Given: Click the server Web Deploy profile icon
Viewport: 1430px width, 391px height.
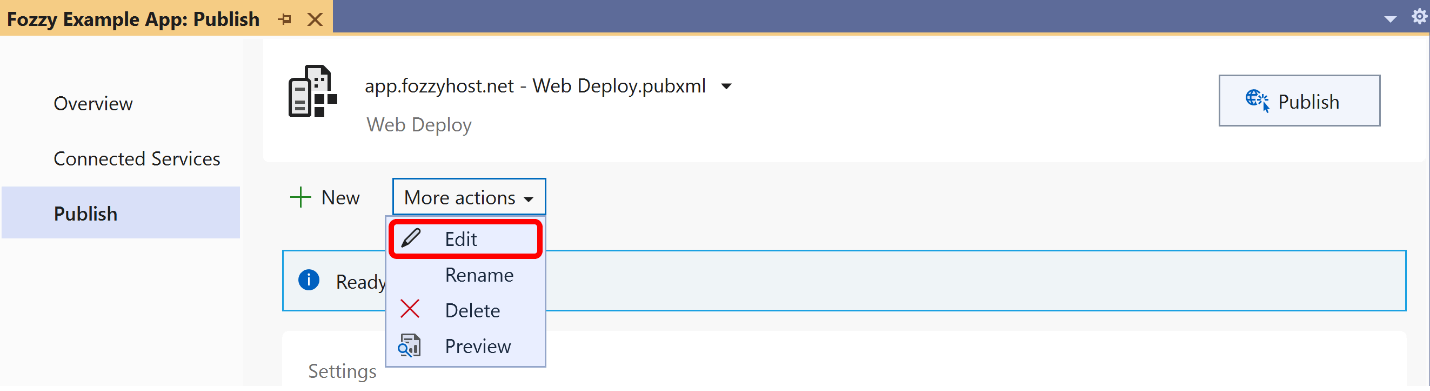Looking at the screenshot, I should pos(312,92).
